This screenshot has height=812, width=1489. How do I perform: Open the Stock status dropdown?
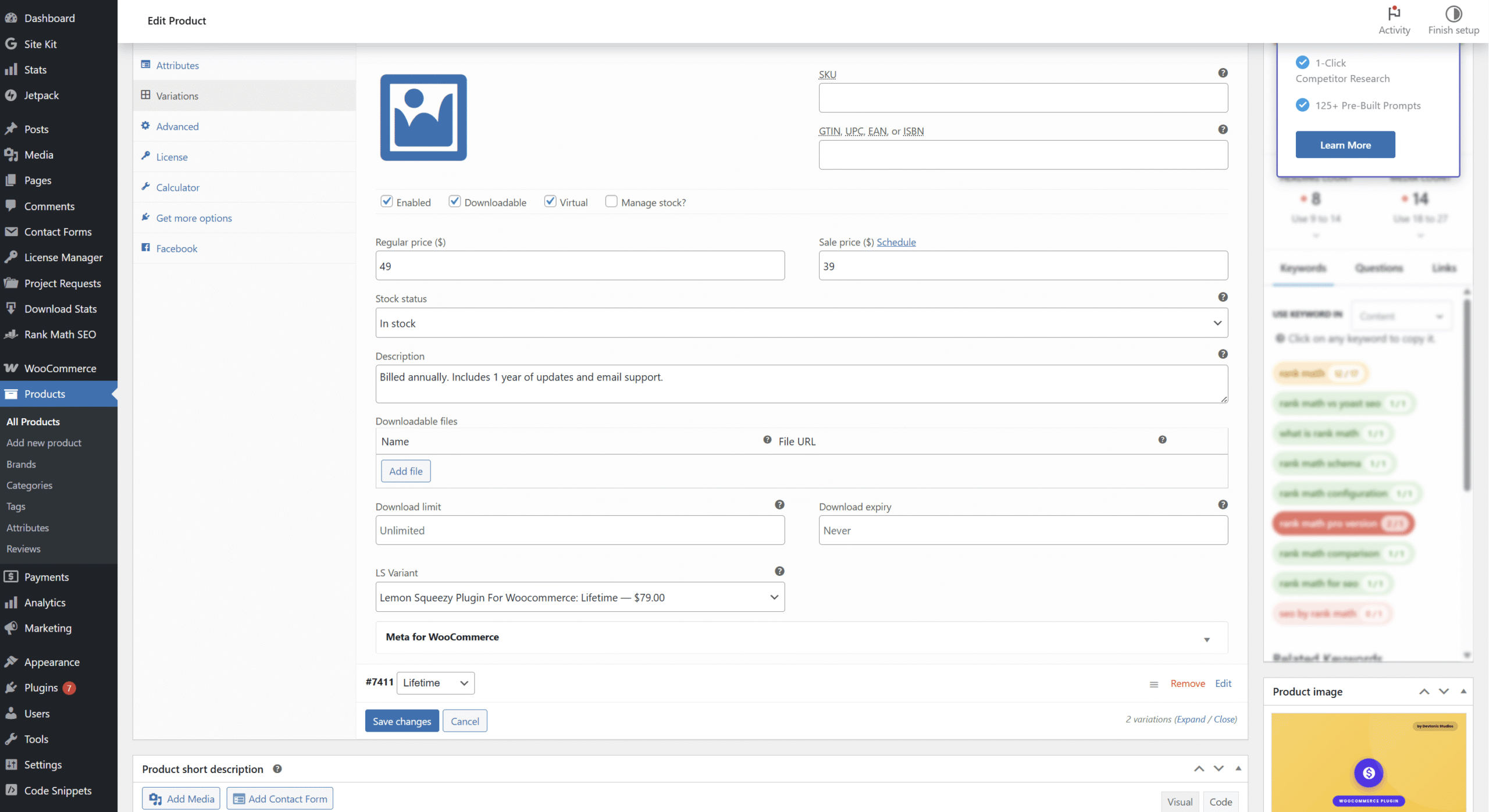pyautogui.click(x=802, y=323)
